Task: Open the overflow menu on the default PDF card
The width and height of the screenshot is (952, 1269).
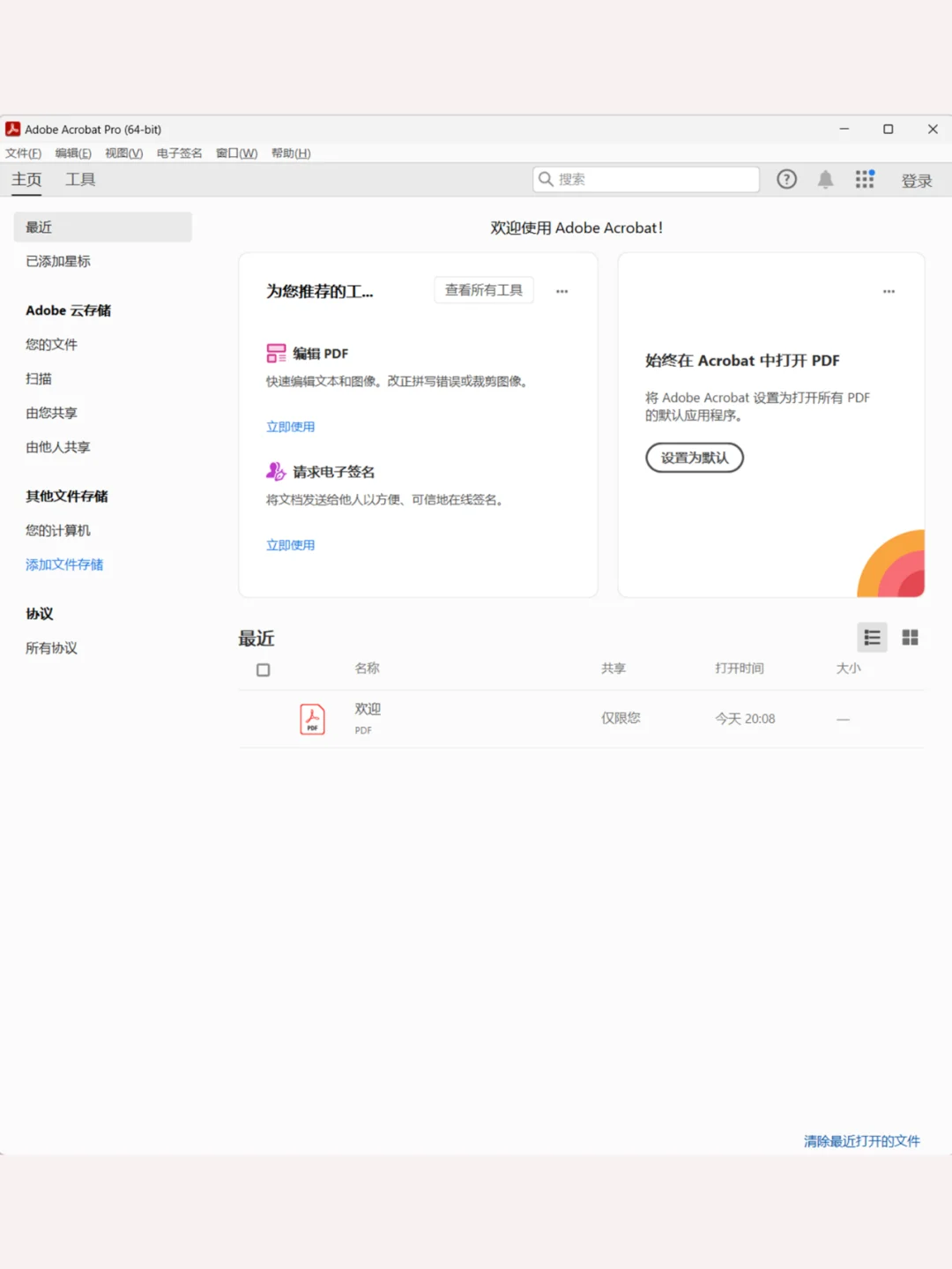Action: click(889, 290)
